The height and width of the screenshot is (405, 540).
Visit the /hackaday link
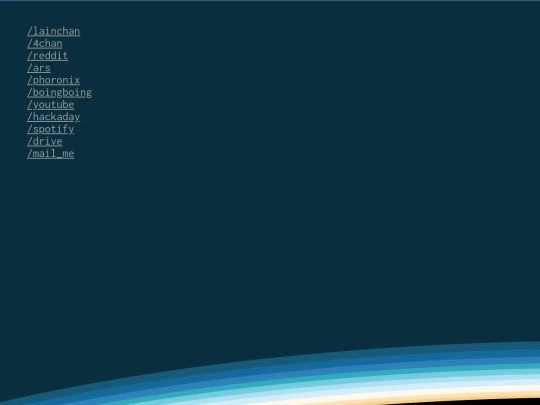click(x=53, y=117)
